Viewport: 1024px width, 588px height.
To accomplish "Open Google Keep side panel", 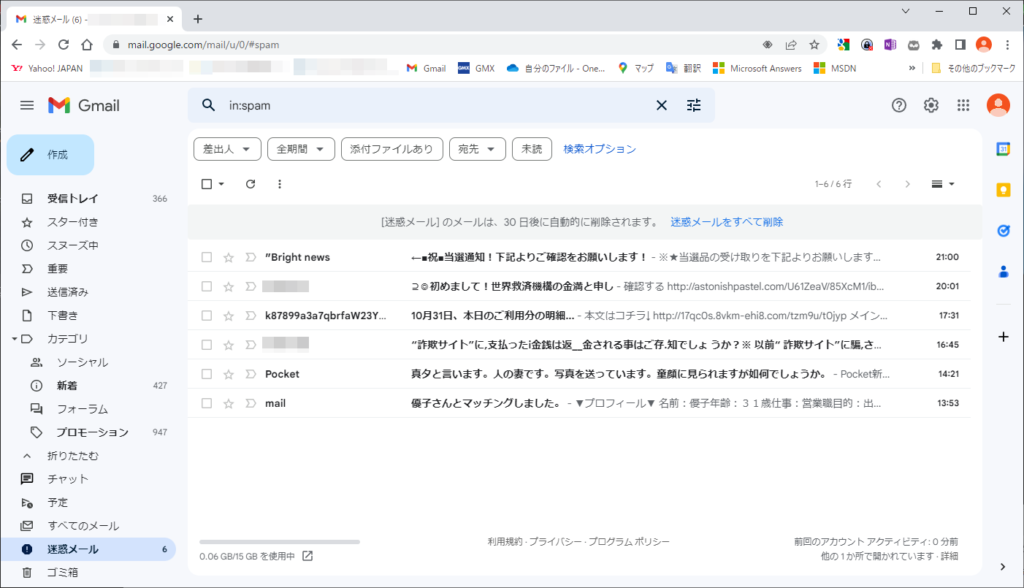I will pyautogui.click(x=1004, y=190).
